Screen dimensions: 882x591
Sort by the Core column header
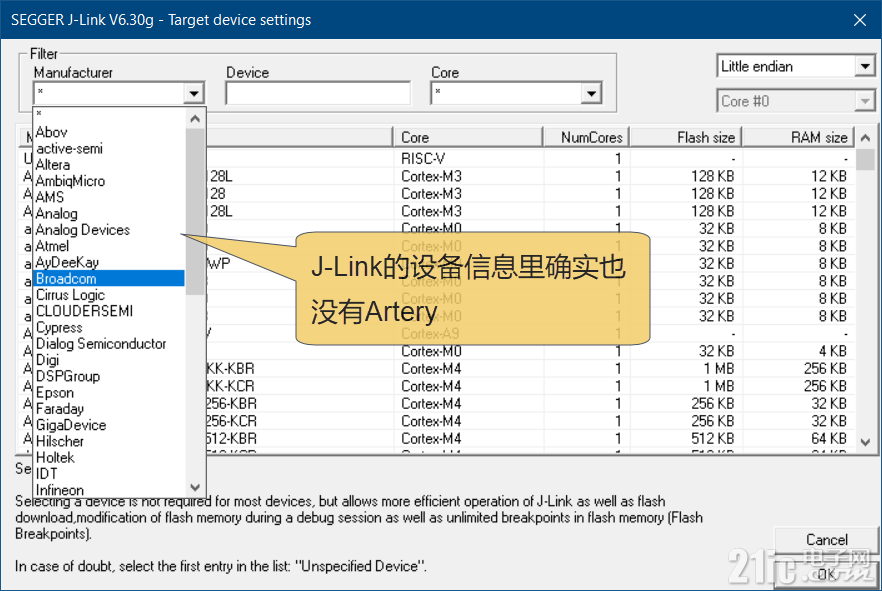pos(467,138)
